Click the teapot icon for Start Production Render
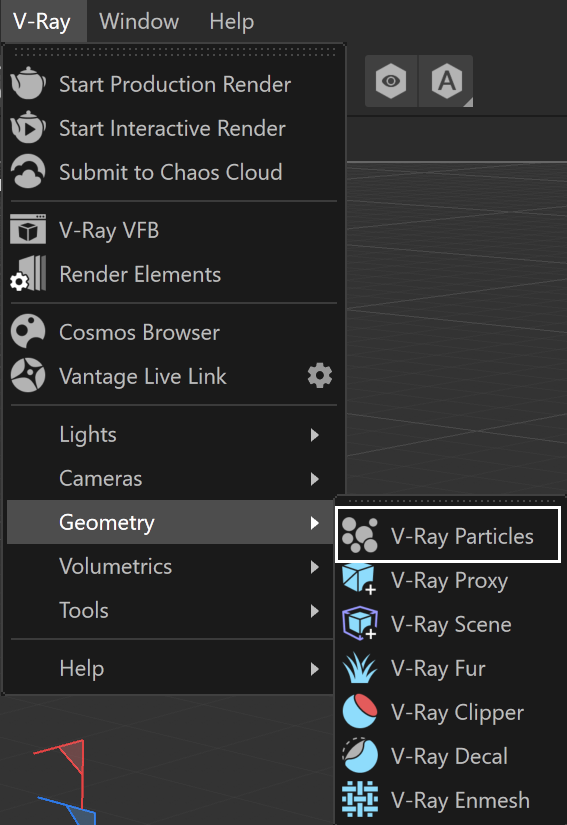Screen dimensions: 567x825 coord(28,83)
